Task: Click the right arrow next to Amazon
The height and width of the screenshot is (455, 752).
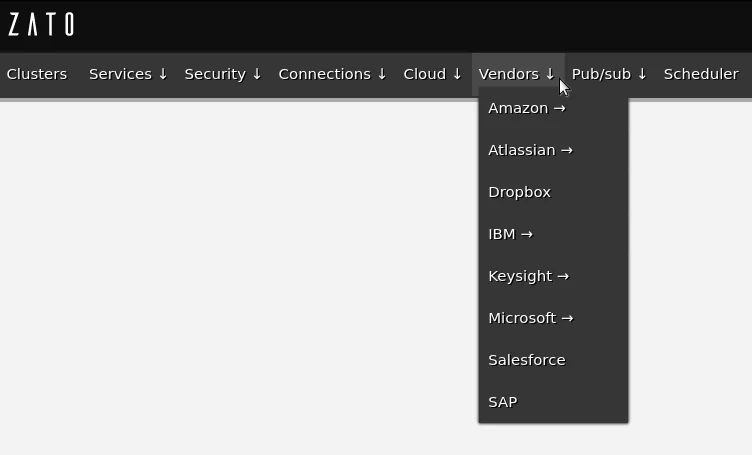Action: 559,108
